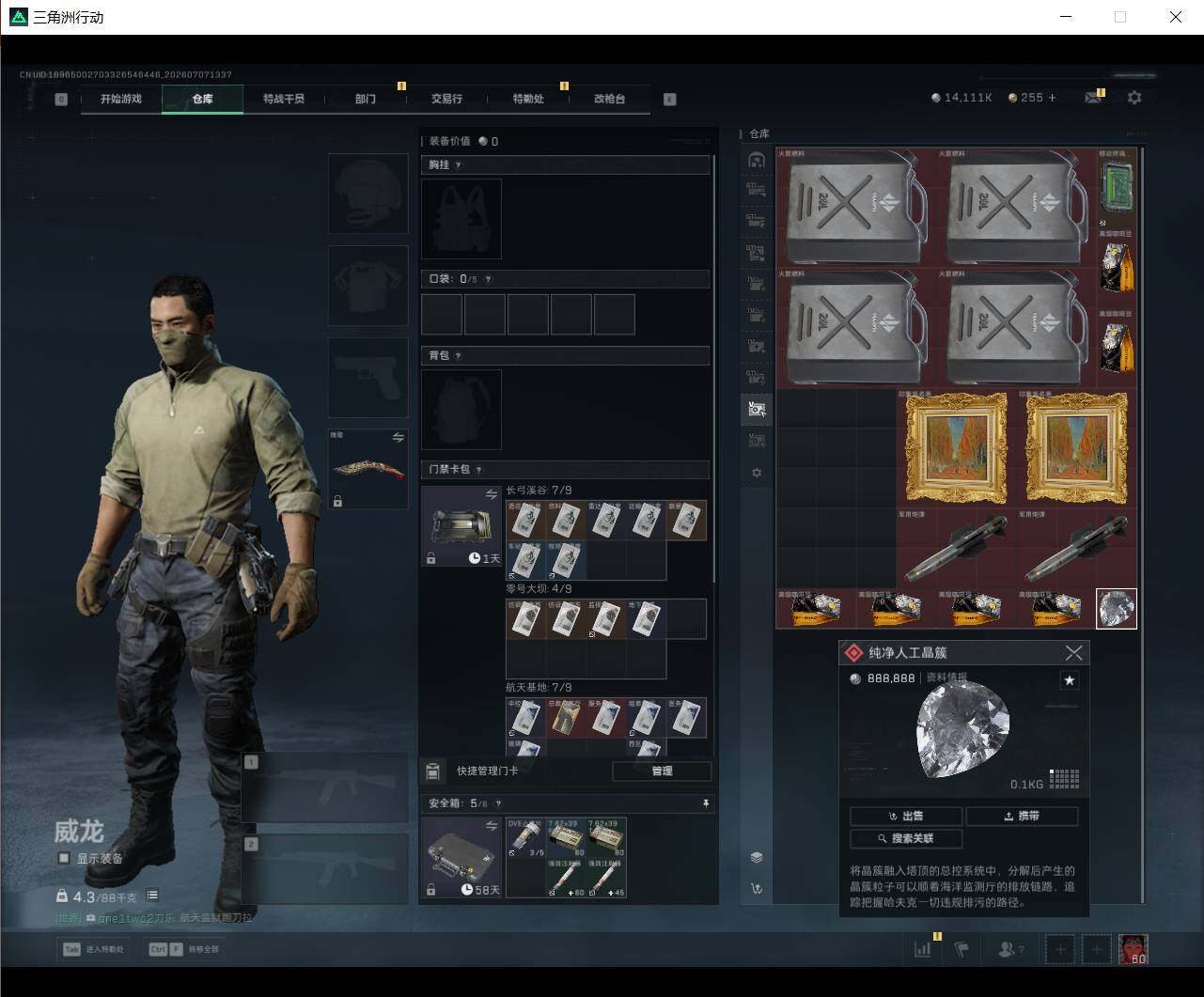Click the 航天基地: 7/9 label
This screenshot has width=1204, height=997.
click(x=539, y=688)
